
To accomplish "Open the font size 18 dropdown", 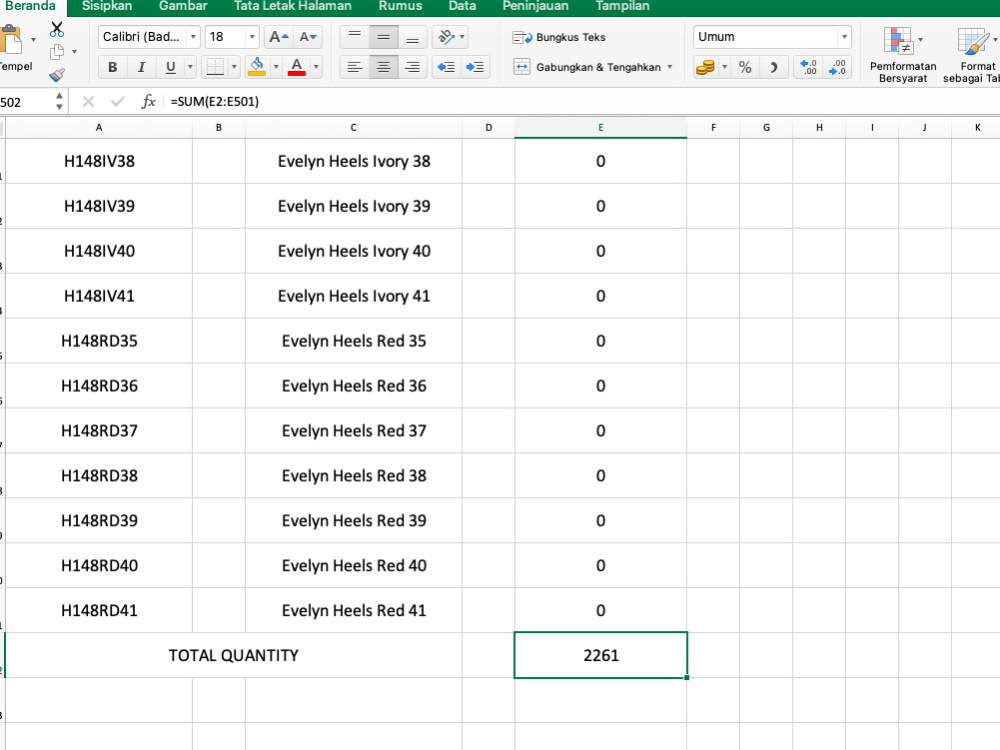I will [252, 37].
